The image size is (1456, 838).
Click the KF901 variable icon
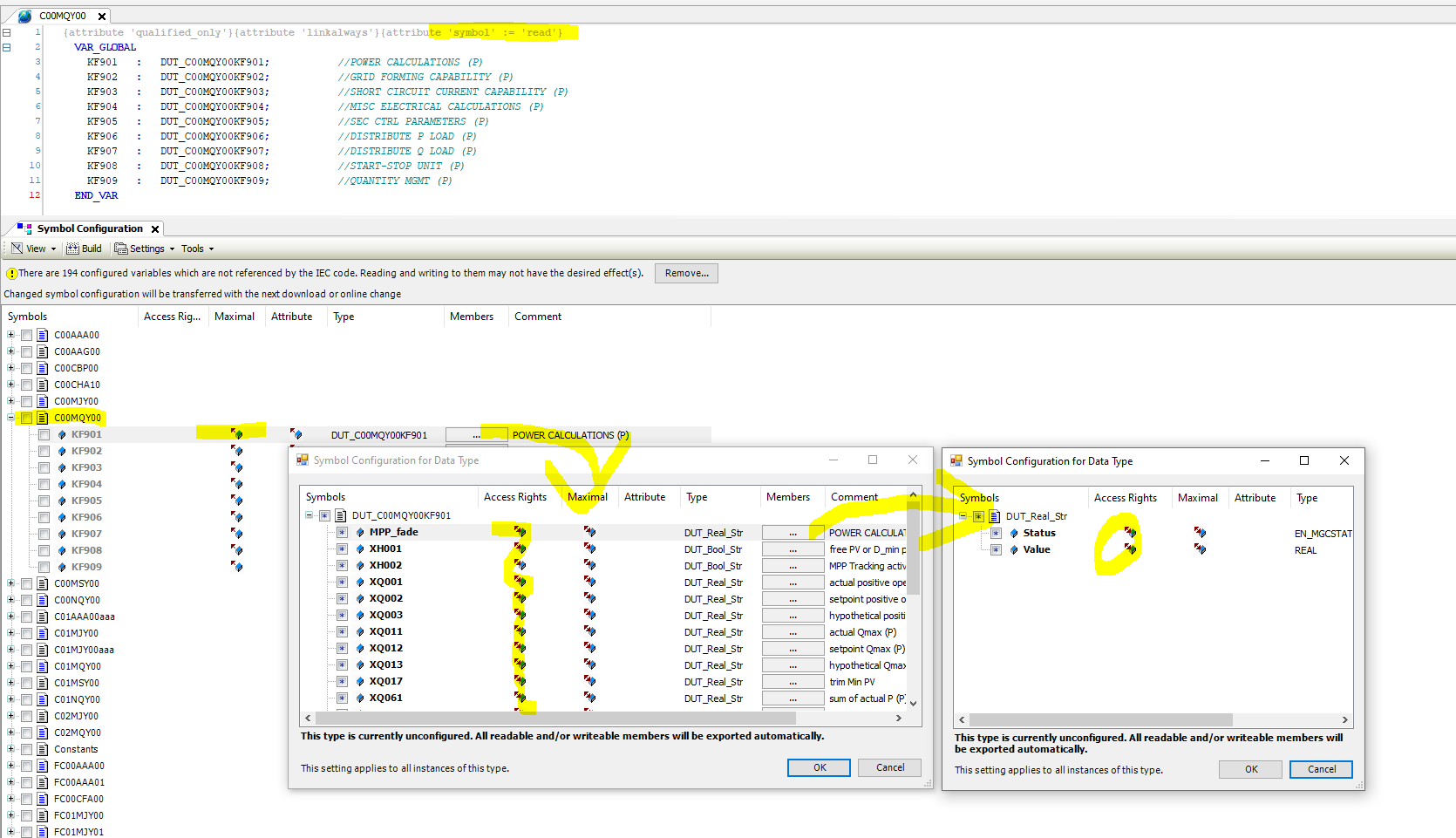(x=62, y=434)
